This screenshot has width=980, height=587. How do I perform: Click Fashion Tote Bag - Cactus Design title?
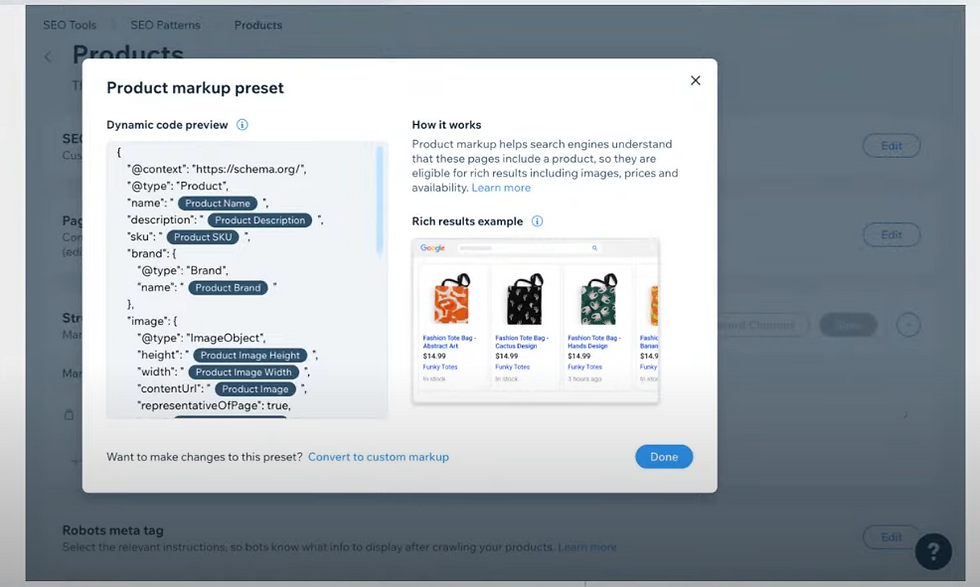click(x=522, y=342)
